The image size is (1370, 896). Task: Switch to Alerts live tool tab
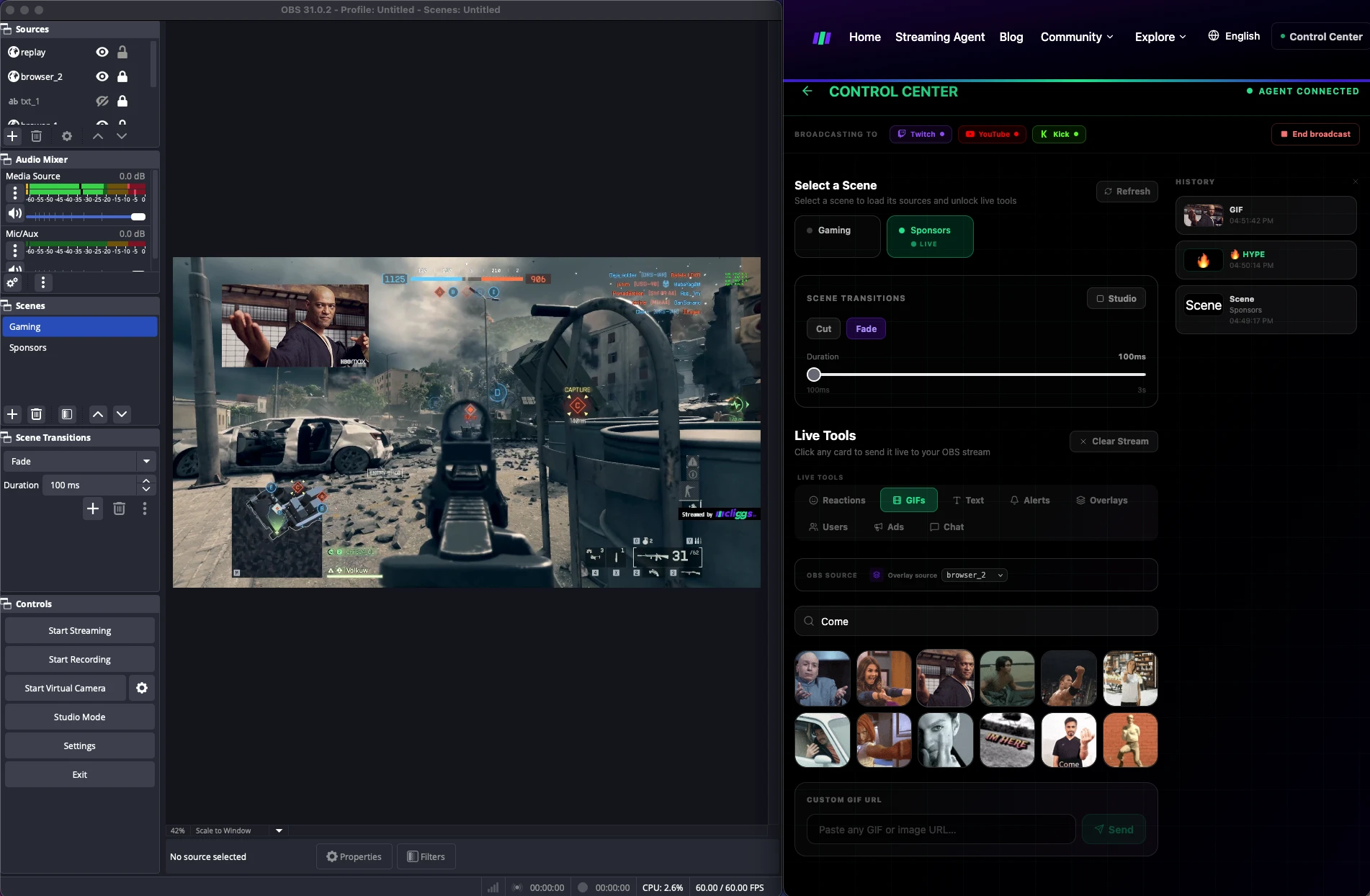coord(1030,501)
